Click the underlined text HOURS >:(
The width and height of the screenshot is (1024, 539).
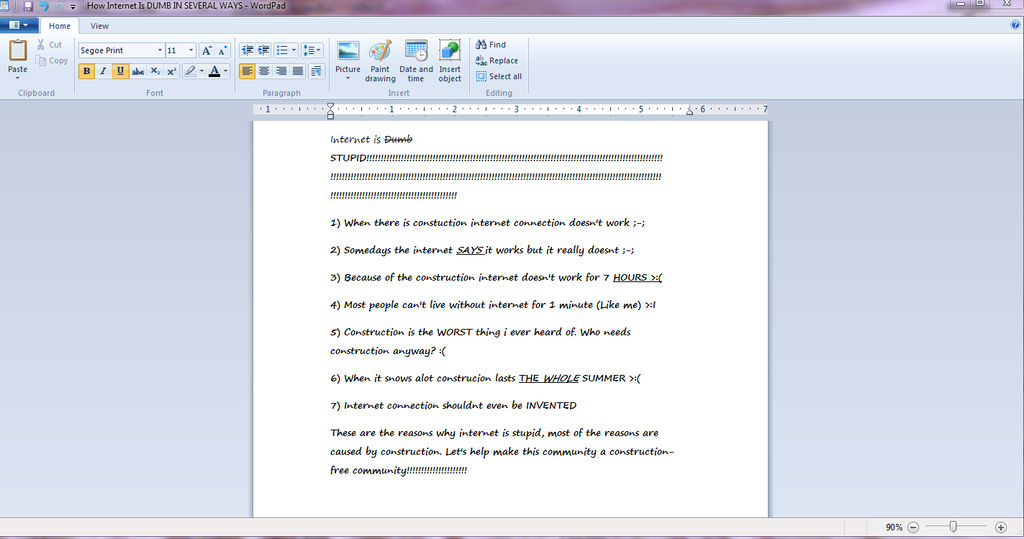tap(637, 278)
